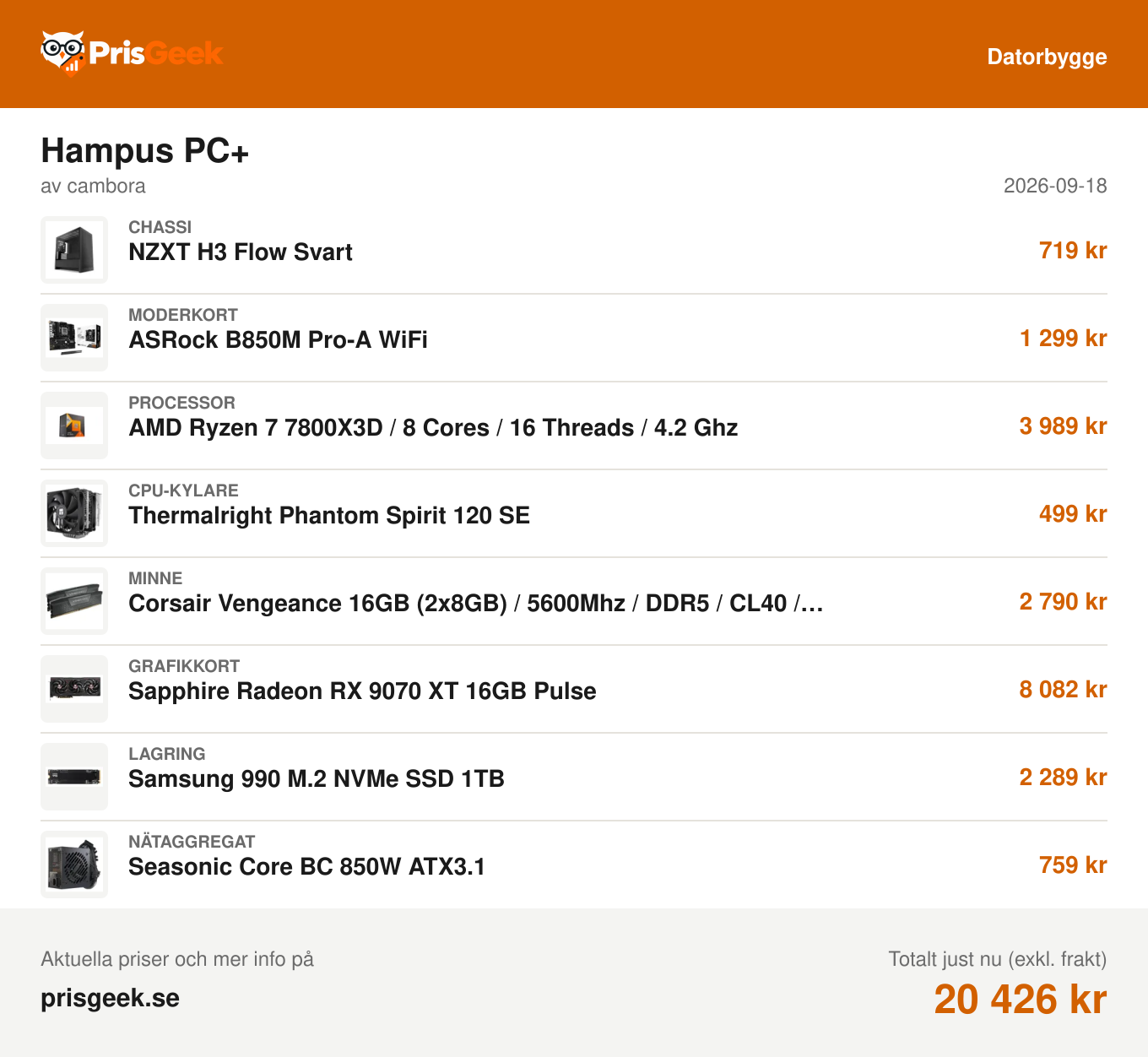Select Sapphire Radeon RX 9070 XT title
The width and height of the screenshot is (1148, 1057).
pyautogui.click(x=362, y=691)
